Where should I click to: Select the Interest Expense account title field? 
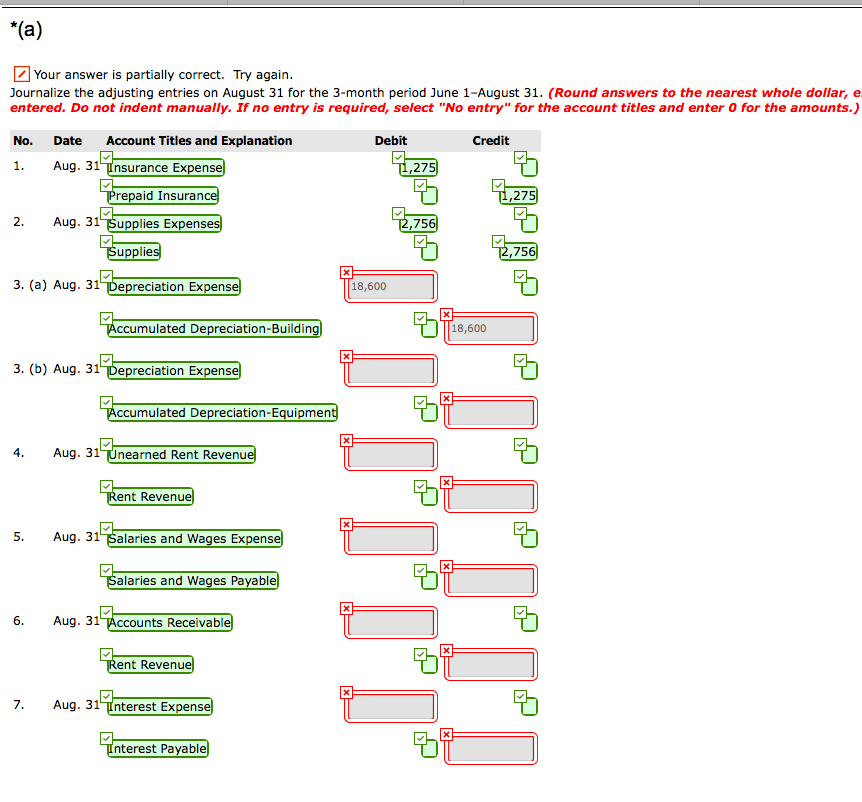tap(160, 707)
